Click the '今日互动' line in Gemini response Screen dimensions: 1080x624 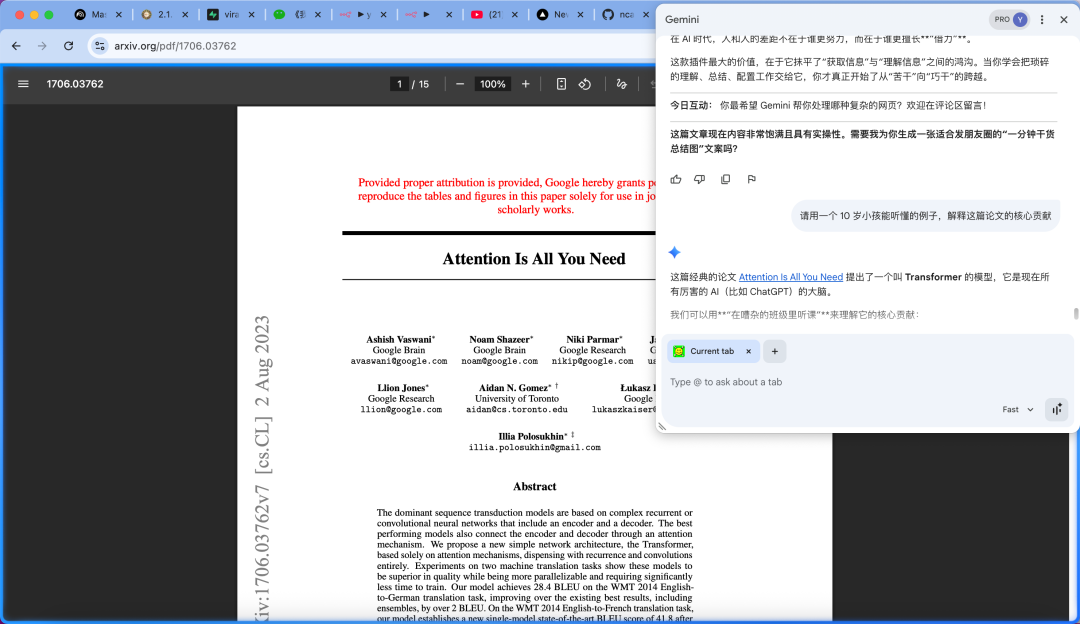coord(829,105)
